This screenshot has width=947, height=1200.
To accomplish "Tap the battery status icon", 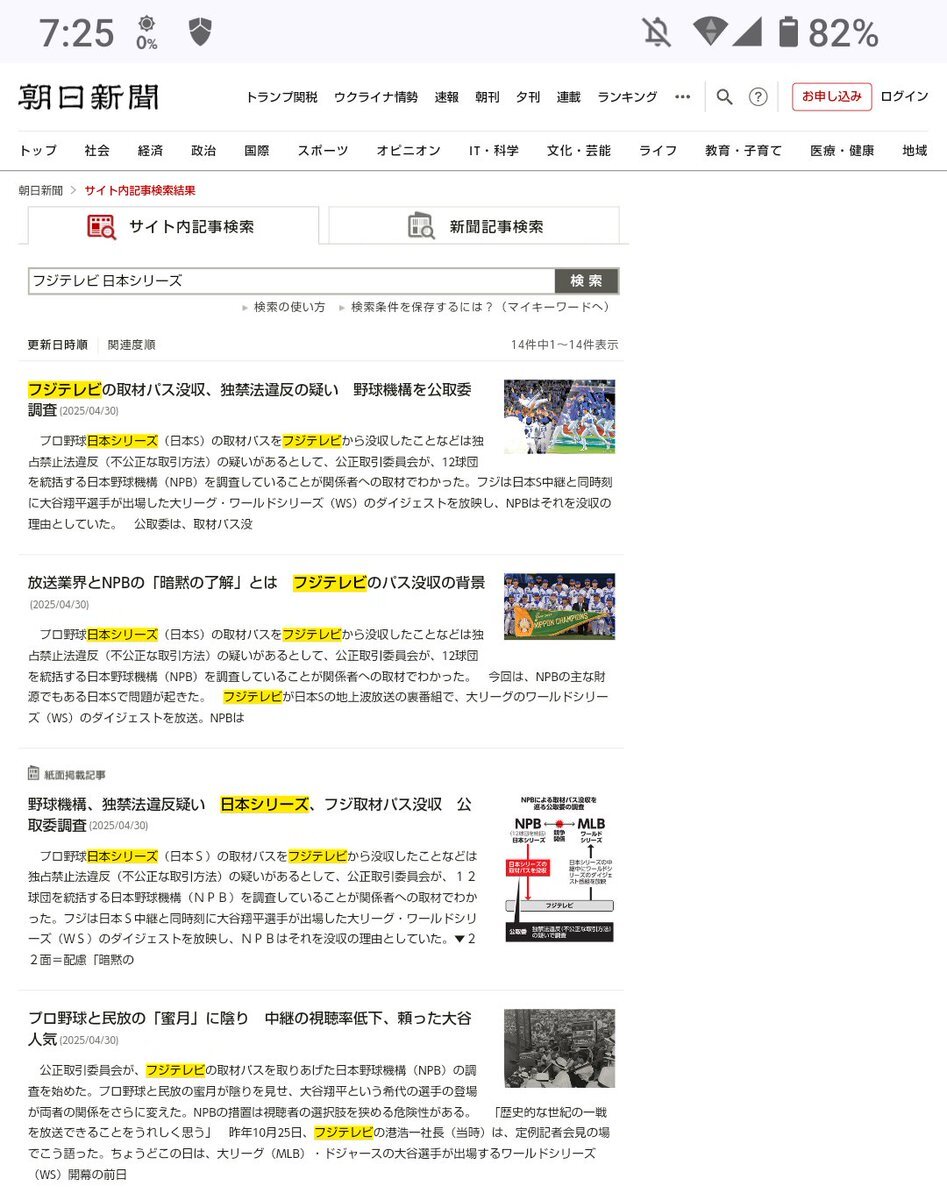I will click(x=788, y=33).
